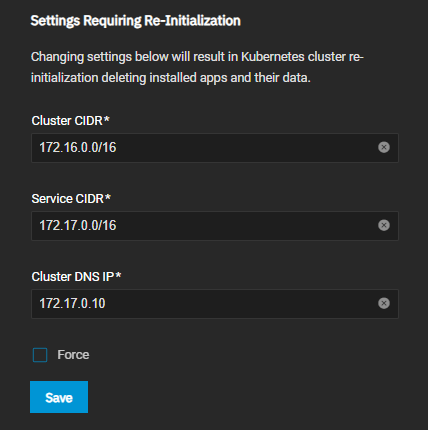Select the Settings Requiring Re-Initialization heading
Viewport: 428px width, 430px height.
(x=136, y=21)
